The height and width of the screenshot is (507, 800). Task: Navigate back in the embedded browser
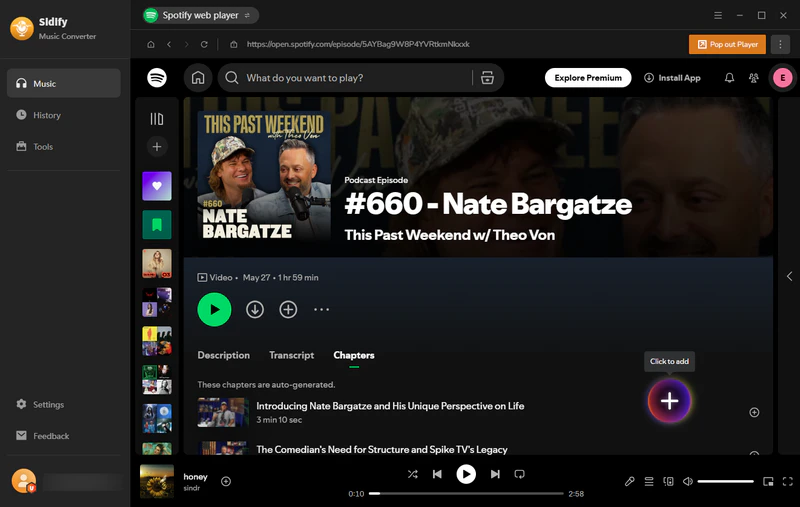169,44
